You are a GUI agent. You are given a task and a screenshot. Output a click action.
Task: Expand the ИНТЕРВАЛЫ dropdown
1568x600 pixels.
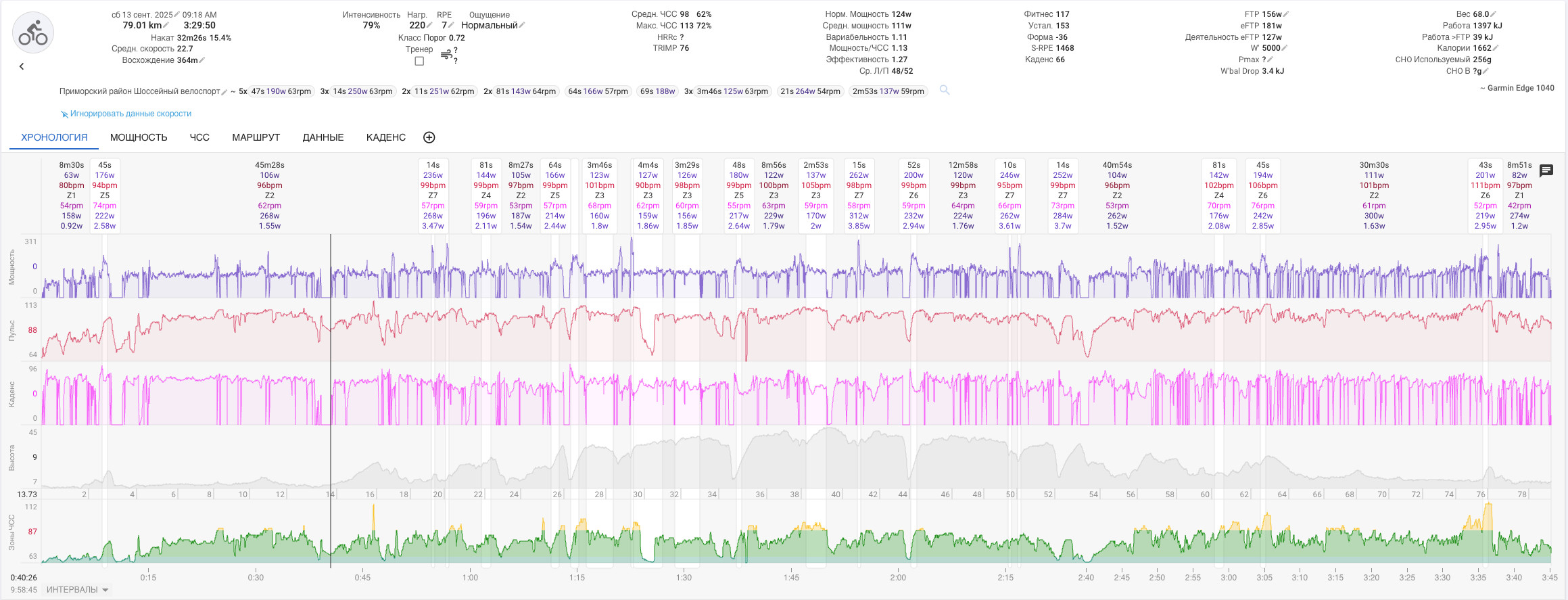[77, 590]
